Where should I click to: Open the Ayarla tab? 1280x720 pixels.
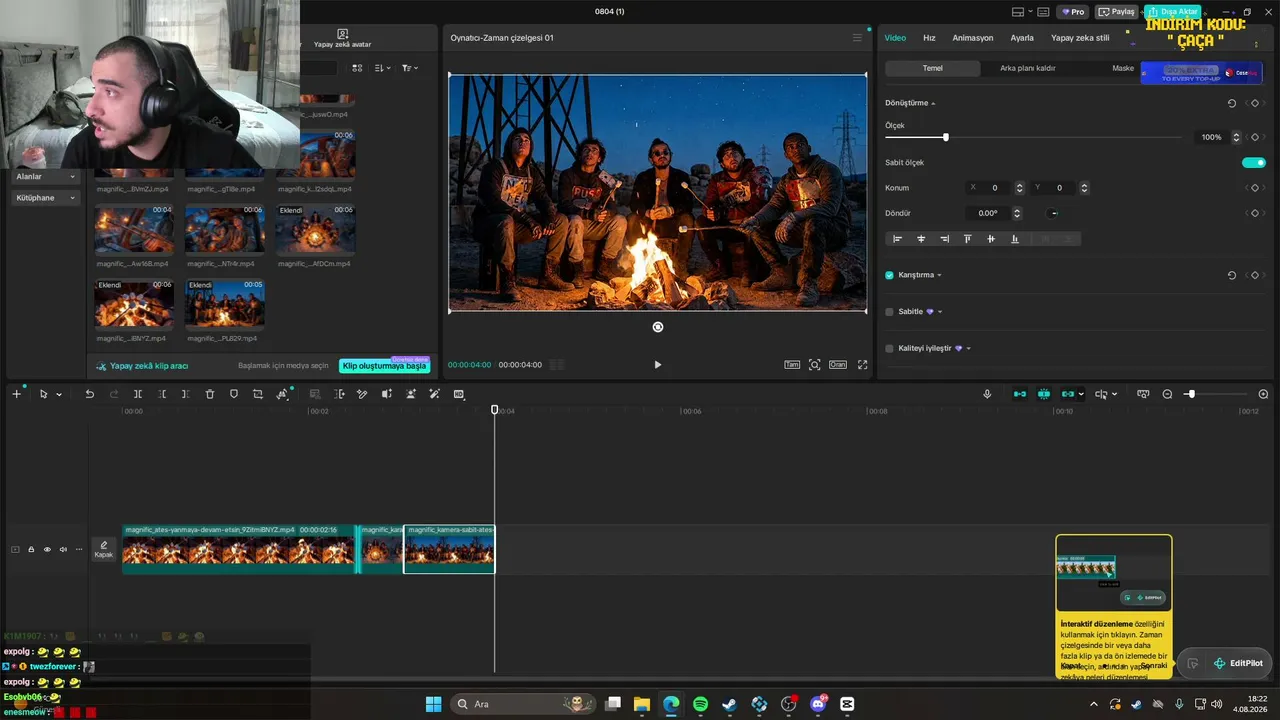(1022, 38)
